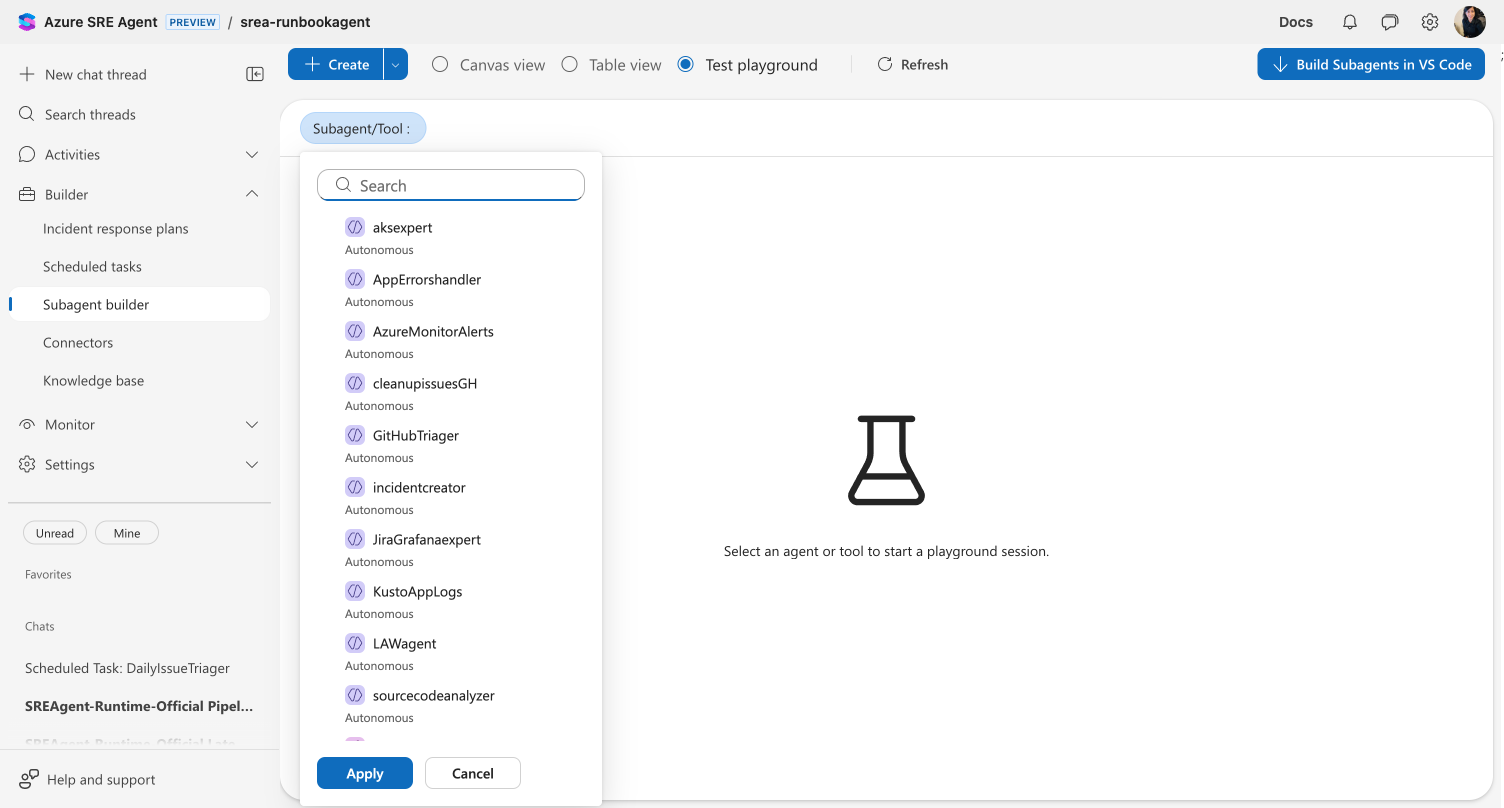Screen dimensions: 1504x808
Task: Select the incidentcreator name
Action: [419, 487]
